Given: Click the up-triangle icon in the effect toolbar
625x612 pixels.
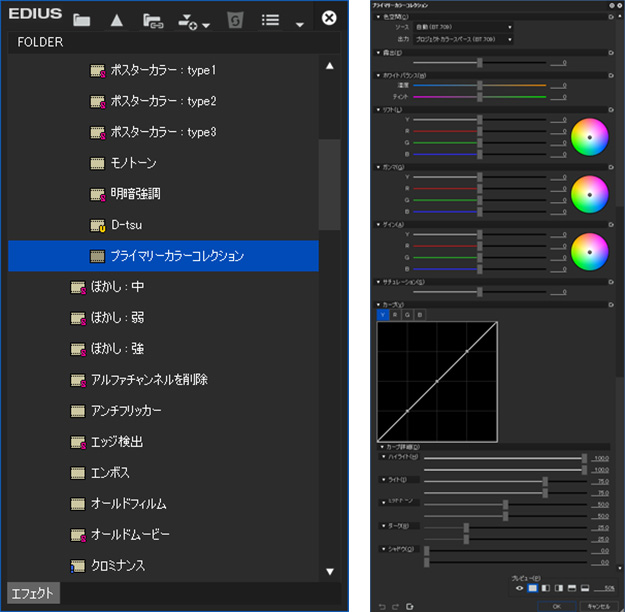Looking at the screenshot, I should point(117,19).
